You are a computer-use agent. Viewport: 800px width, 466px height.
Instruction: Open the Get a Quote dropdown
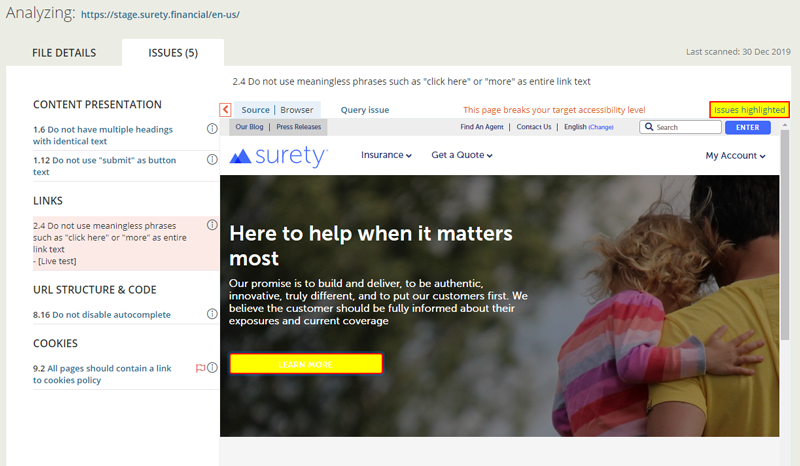(461, 155)
